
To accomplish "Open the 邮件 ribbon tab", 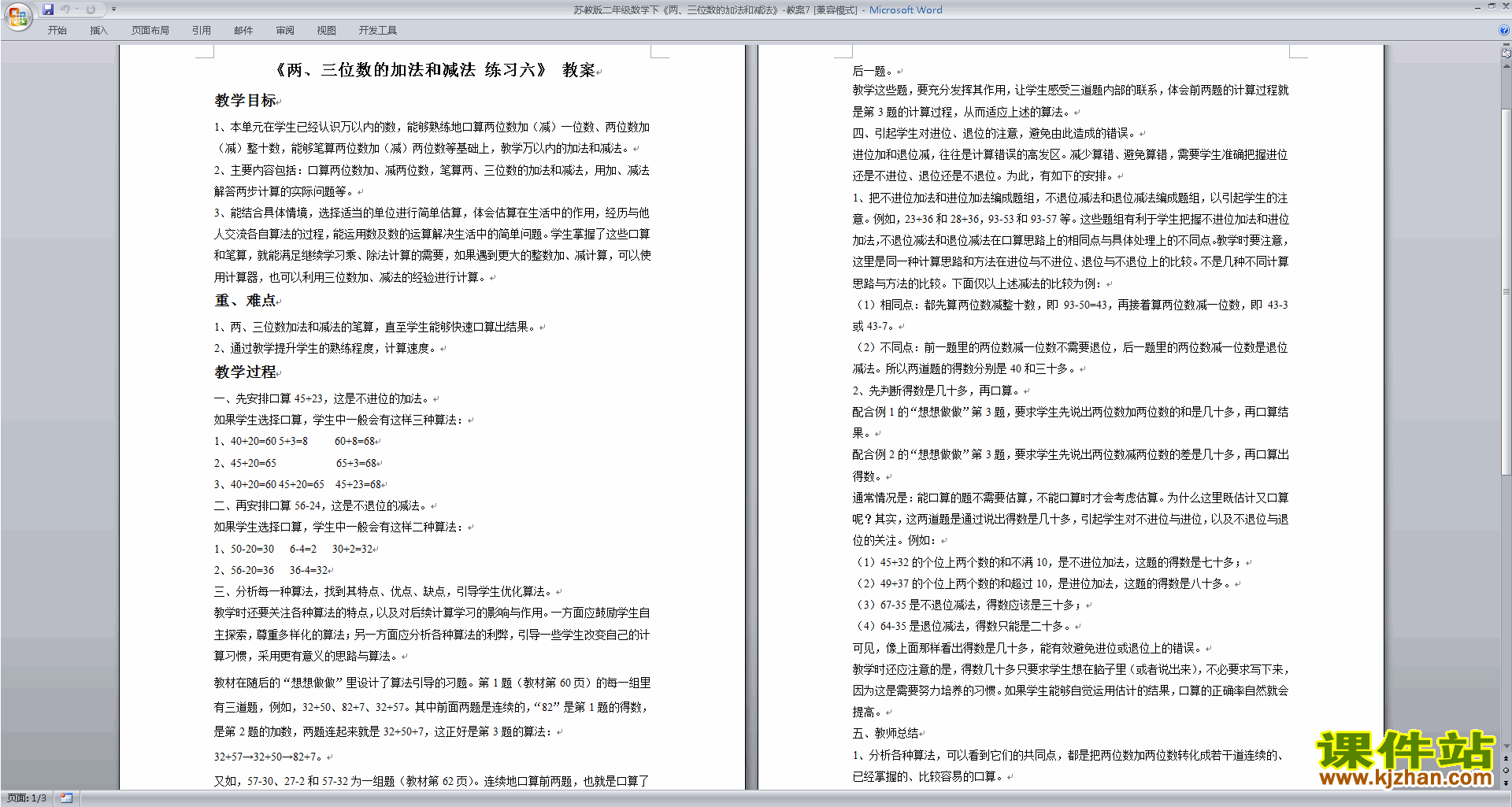I will tap(243, 30).
